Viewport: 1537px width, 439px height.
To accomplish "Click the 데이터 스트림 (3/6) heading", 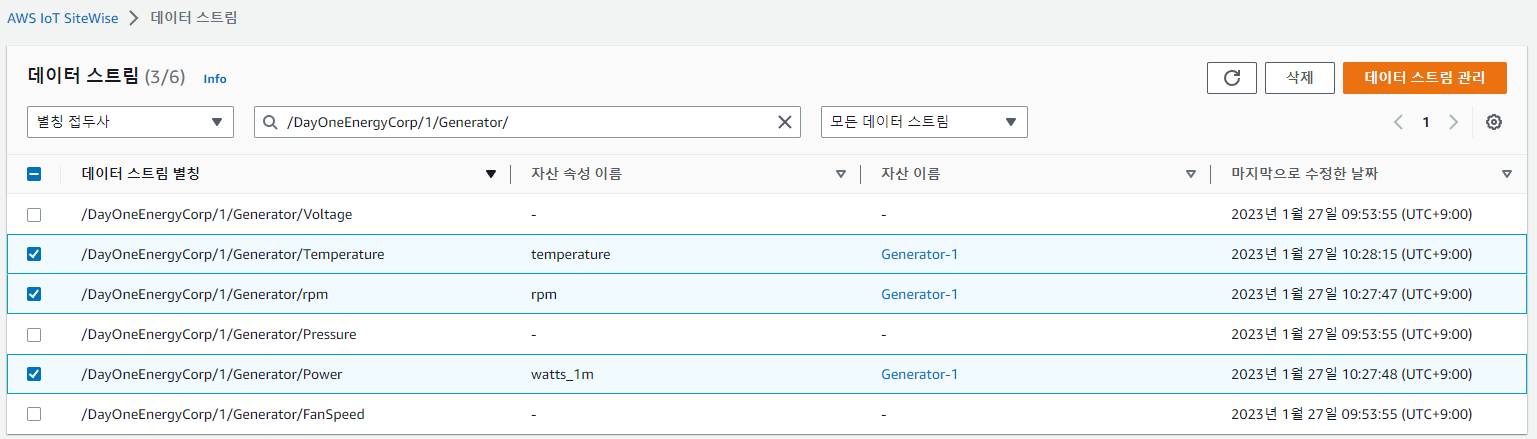I will click(106, 77).
